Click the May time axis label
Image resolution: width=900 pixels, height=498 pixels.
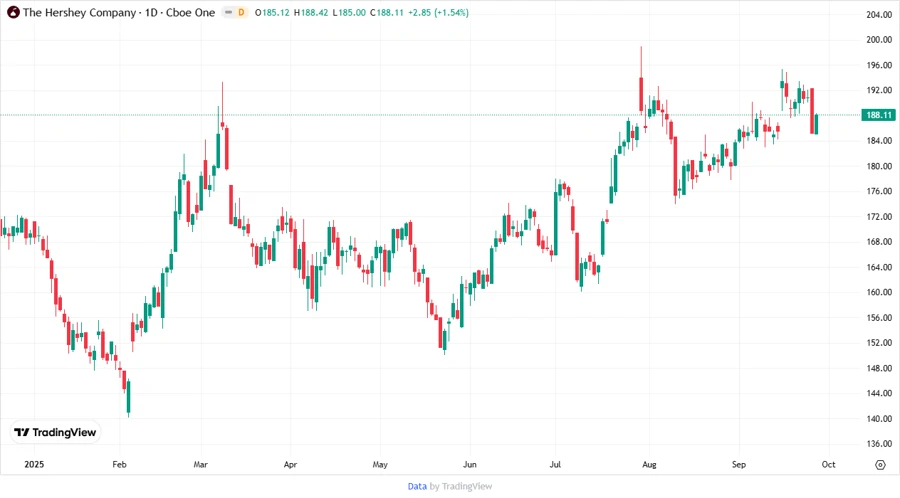pyautogui.click(x=380, y=464)
